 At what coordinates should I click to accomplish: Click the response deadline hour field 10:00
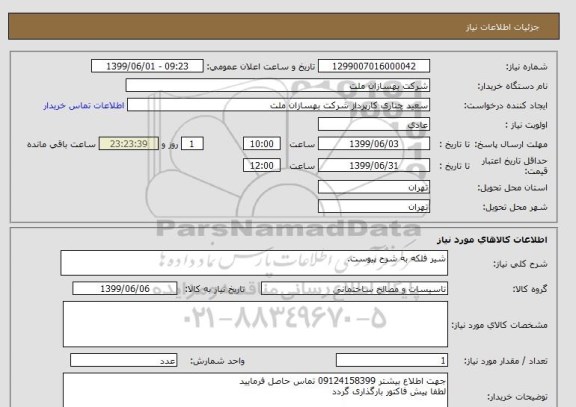click(x=262, y=144)
